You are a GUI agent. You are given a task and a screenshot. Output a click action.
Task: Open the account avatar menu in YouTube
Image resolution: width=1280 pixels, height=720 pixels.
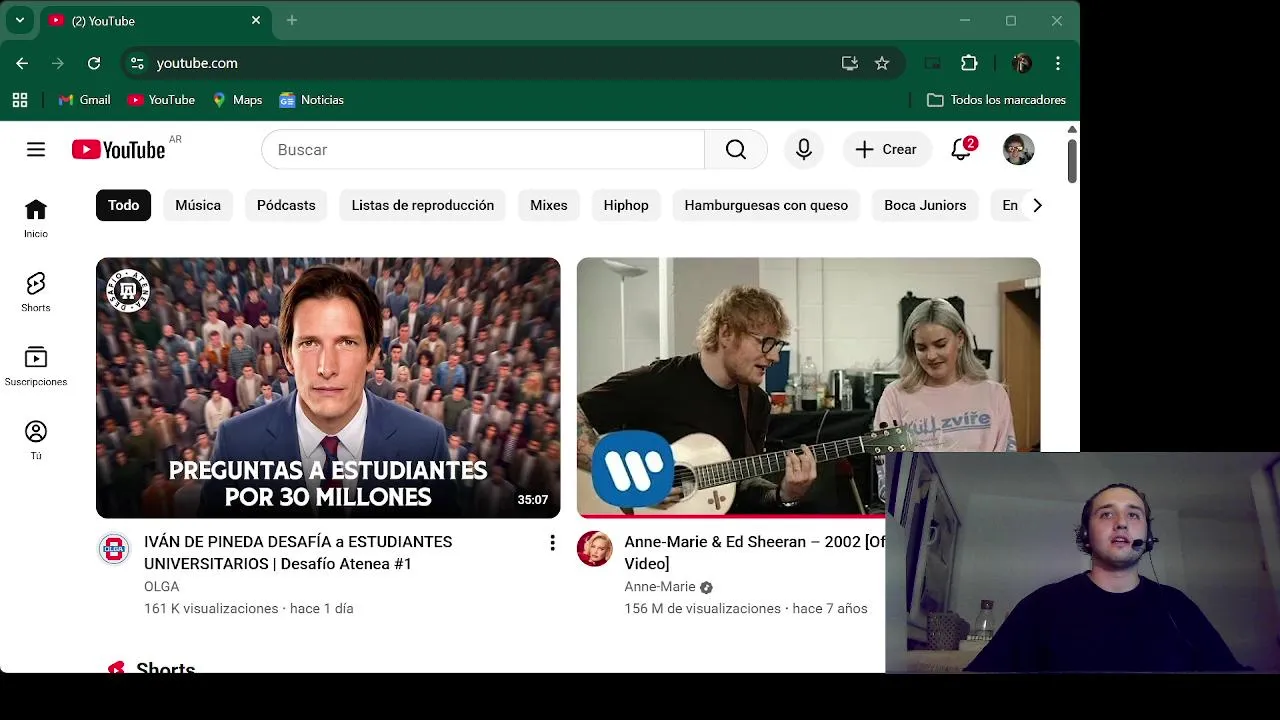tap(1018, 149)
